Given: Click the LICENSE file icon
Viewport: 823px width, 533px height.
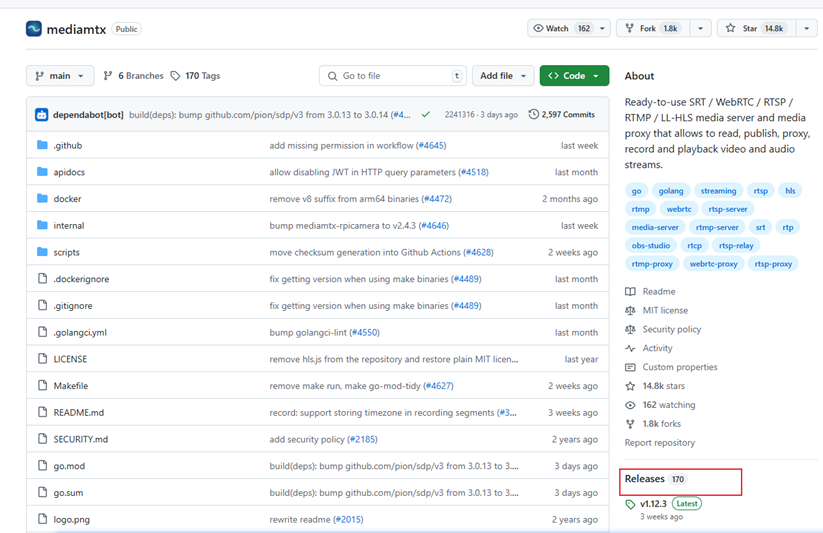Looking at the screenshot, I should (43, 359).
